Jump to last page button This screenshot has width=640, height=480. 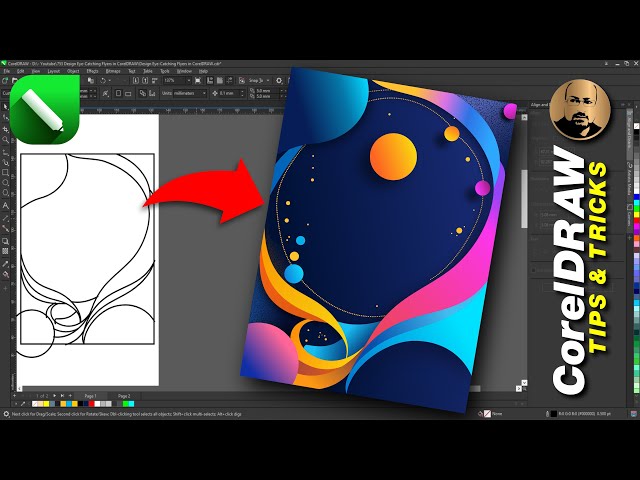(x=62, y=396)
